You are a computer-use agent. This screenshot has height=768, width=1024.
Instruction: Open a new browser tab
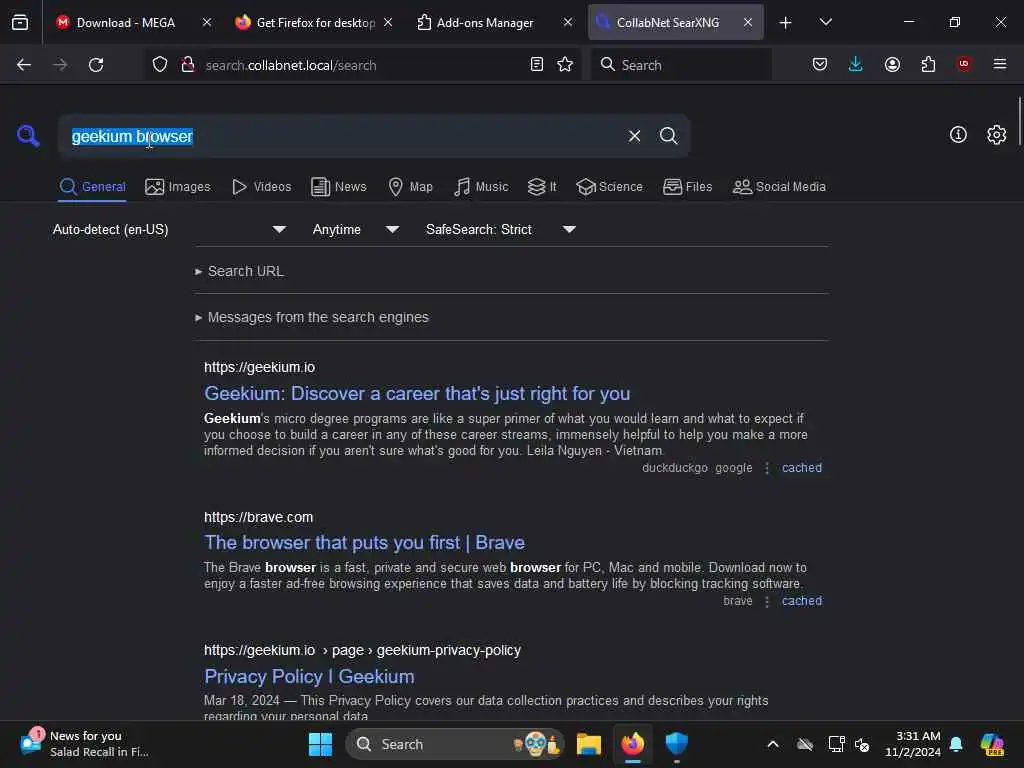click(786, 23)
